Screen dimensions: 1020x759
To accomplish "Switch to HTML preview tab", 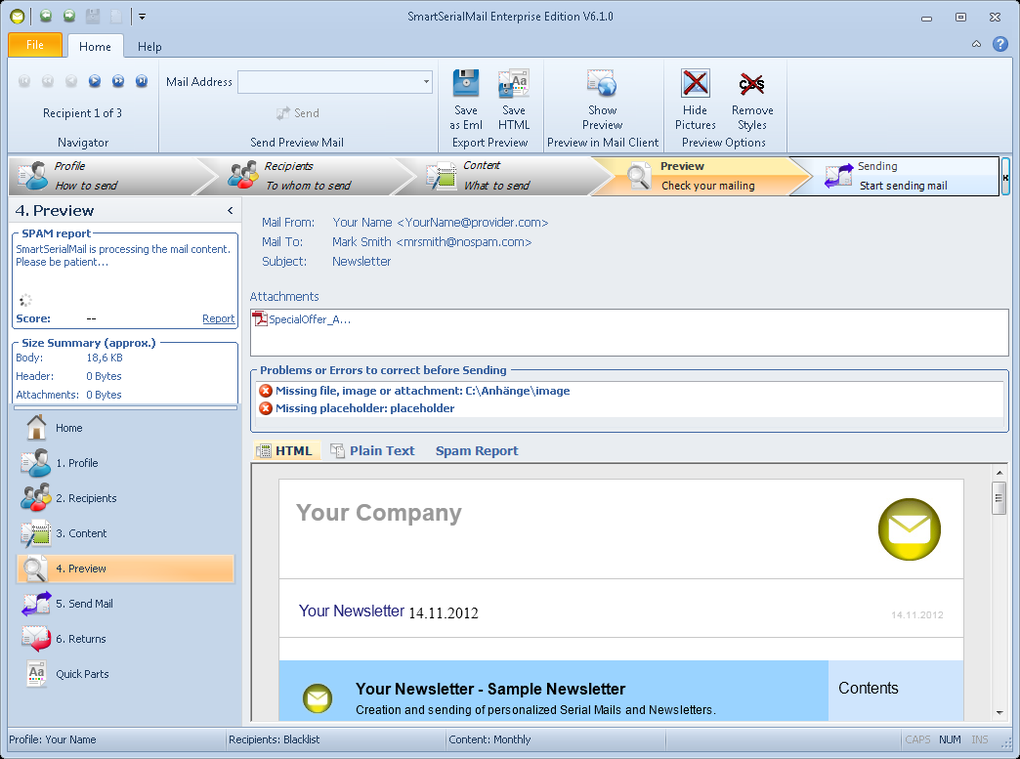I will (x=286, y=451).
